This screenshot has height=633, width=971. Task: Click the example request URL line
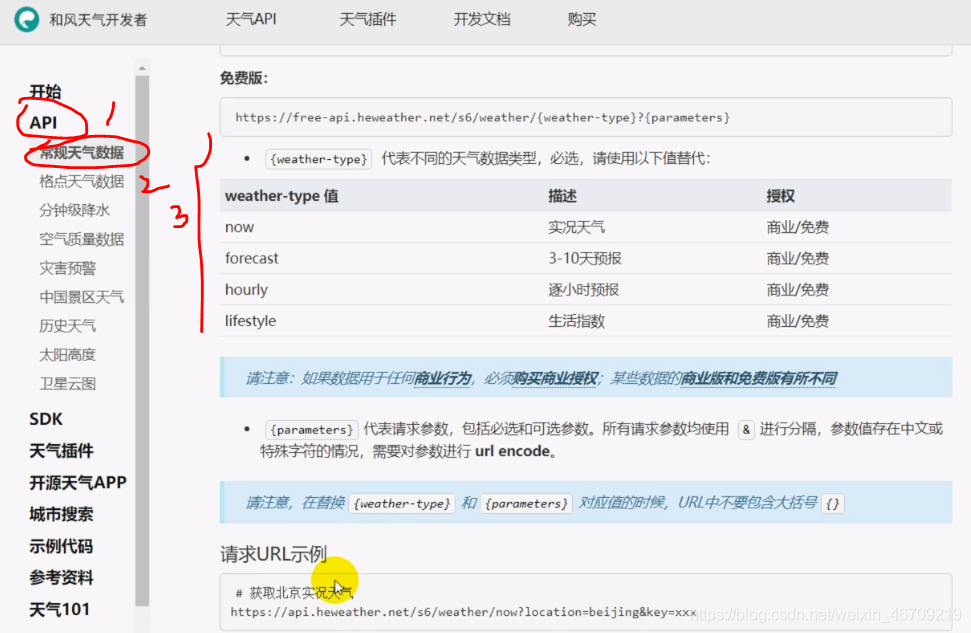tap(463, 612)
